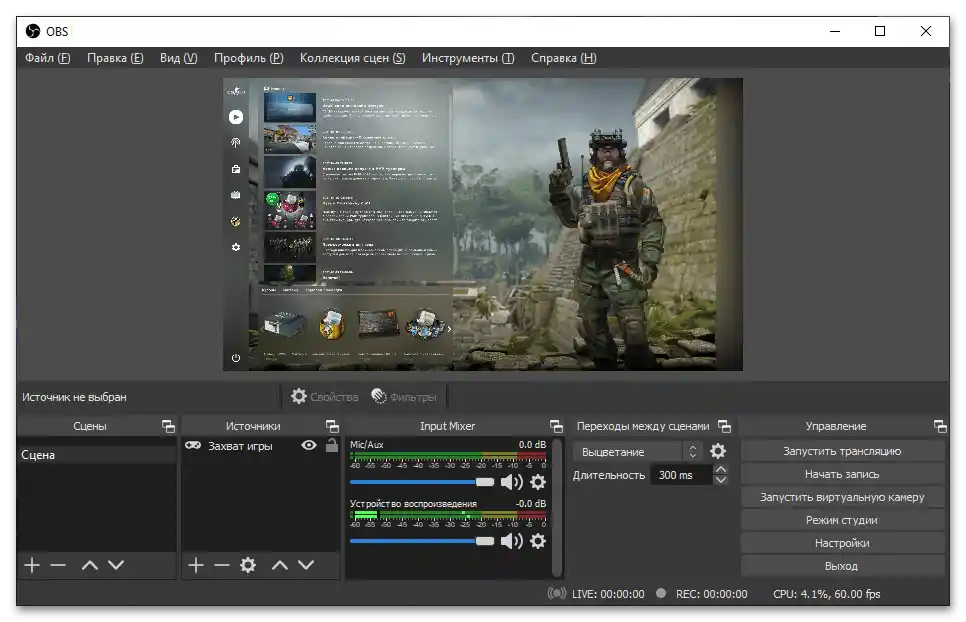Open Mic/Aux audio settings gear
Screen dimensions: 966x622
click(x=538, y=482)
